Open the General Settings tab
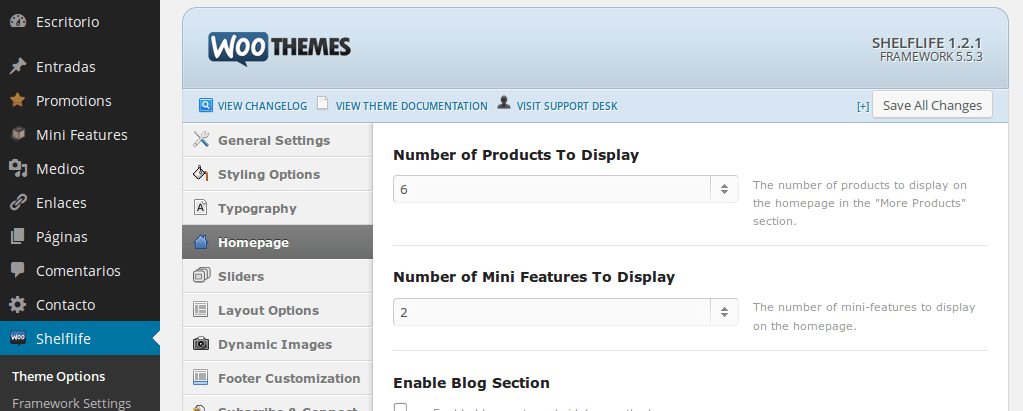Image resolution: width=1023 pixels, height=411 pixels. point(277,140)
